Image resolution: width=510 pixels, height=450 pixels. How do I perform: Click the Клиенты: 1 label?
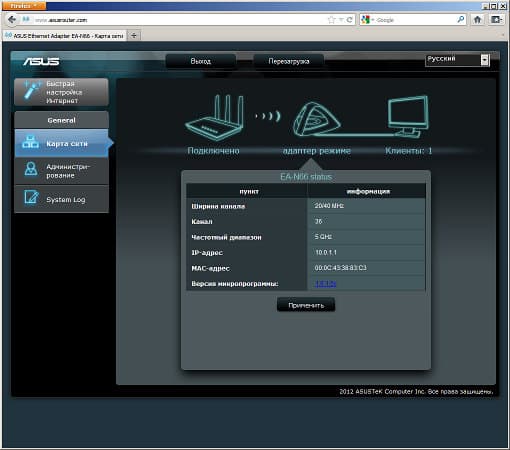pyautogui.click(x=408, y=151)
